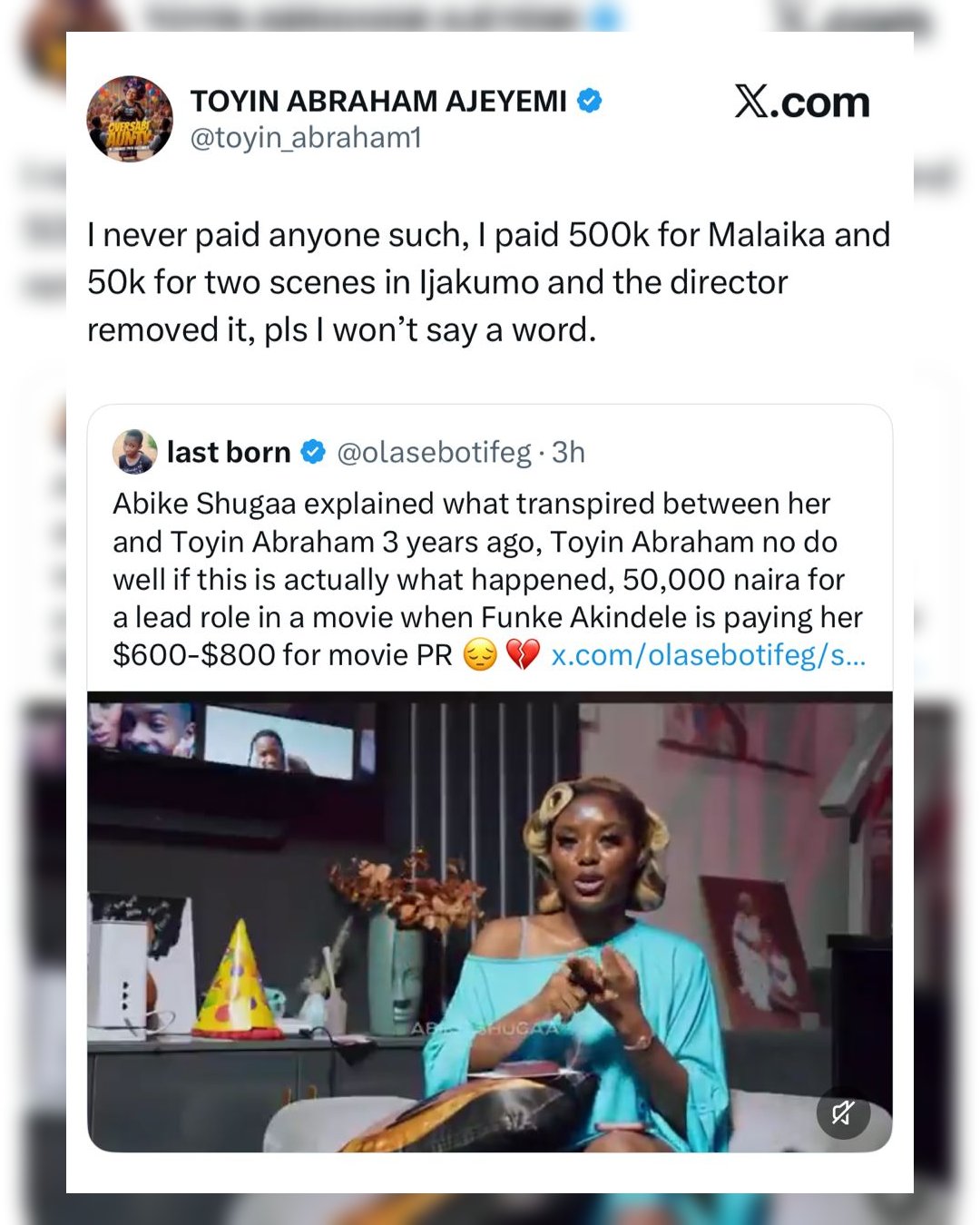This screenshot has height=1225, width=980.
Task: Unmute the video with the speaker icon
Action: (843, 1112)
